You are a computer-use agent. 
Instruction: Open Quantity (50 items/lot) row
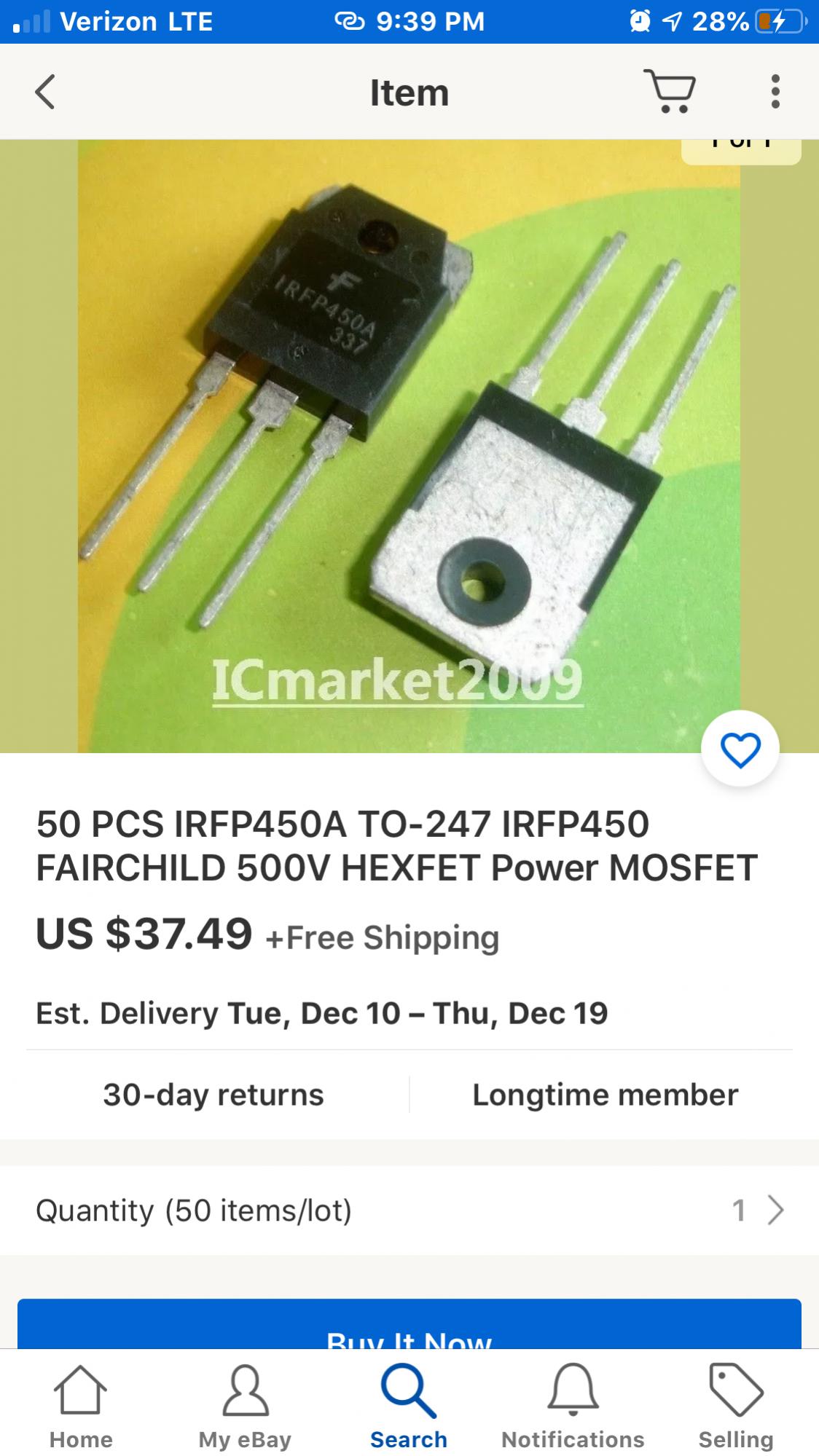click(409, 1211)
